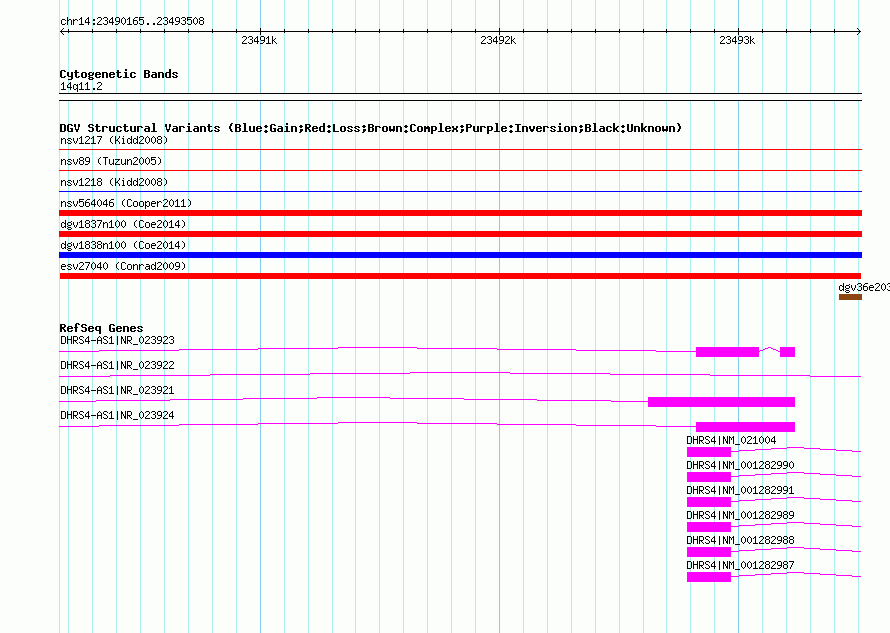Click the DHRS4-AS1|NR_023921 transcript label
Viewport: 890px width, 633px height.
point(117,390)
